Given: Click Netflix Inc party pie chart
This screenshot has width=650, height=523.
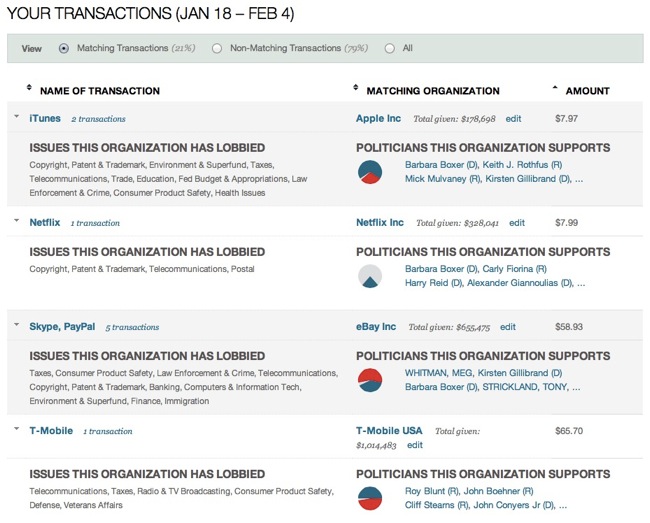Looking at the screenshot, I should (370, 276).
